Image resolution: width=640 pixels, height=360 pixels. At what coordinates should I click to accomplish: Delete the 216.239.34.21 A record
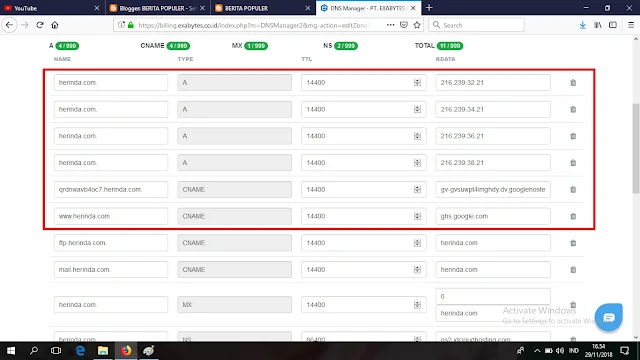[573, 109]
